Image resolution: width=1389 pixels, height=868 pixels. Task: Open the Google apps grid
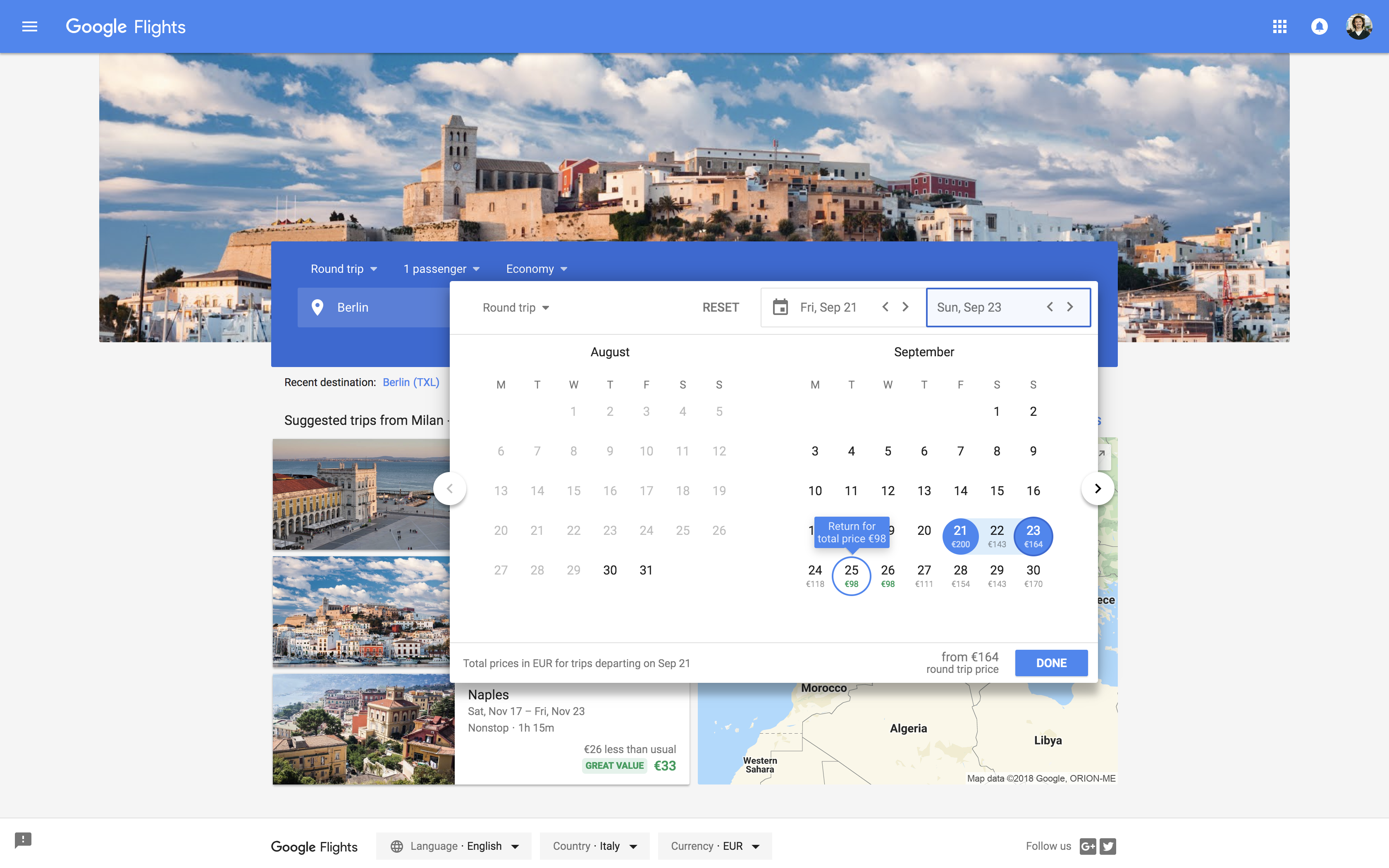tap(1279, 26)
